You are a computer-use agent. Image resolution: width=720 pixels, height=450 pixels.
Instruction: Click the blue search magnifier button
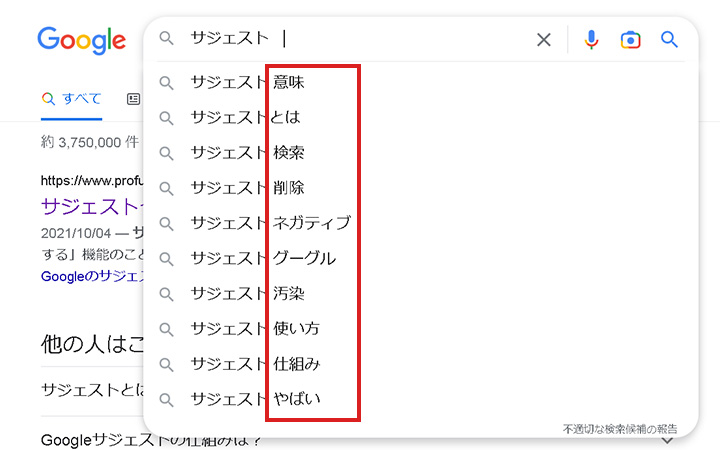coord(669,39)
